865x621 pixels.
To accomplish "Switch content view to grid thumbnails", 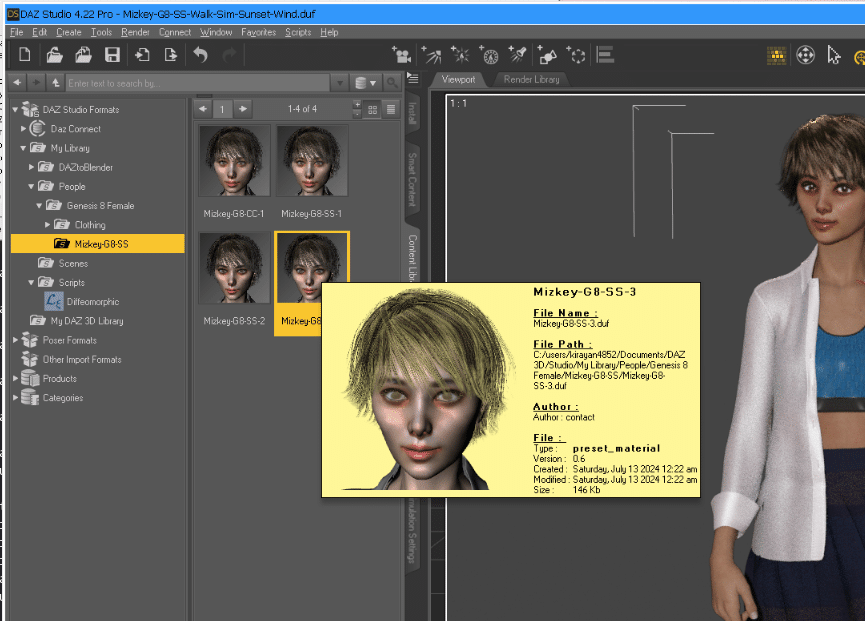I will click(372, 109).
